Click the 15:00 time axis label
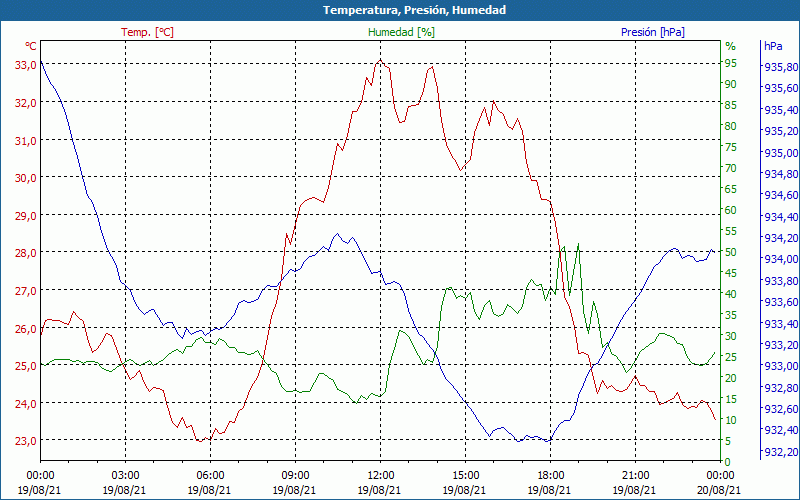This screenshot has width=800, height=500. point(465,476)
